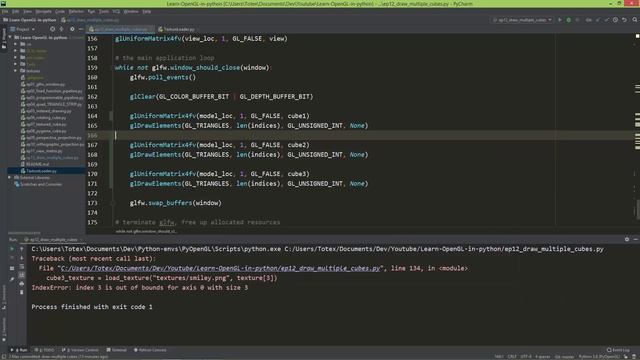Open the Run menu
640x360 pixels.
(91, 11)
